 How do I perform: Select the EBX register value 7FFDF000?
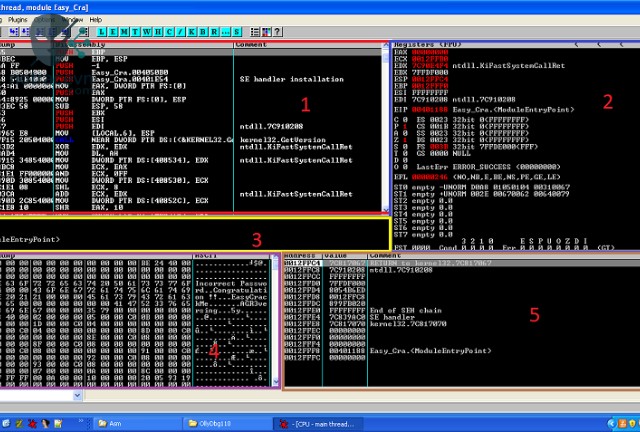(430, 72)
